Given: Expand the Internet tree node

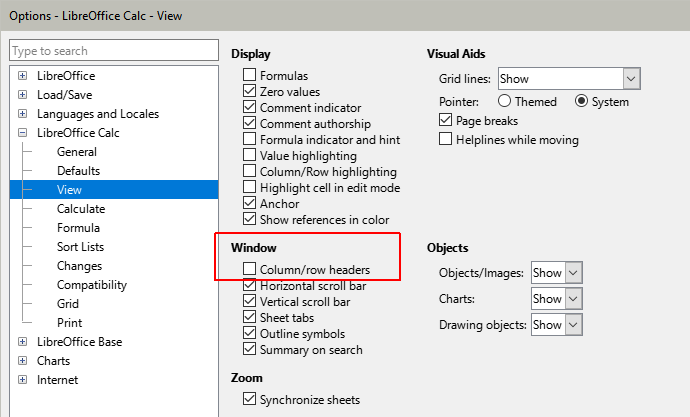Looking at the screenshot, I should (22, 380).
